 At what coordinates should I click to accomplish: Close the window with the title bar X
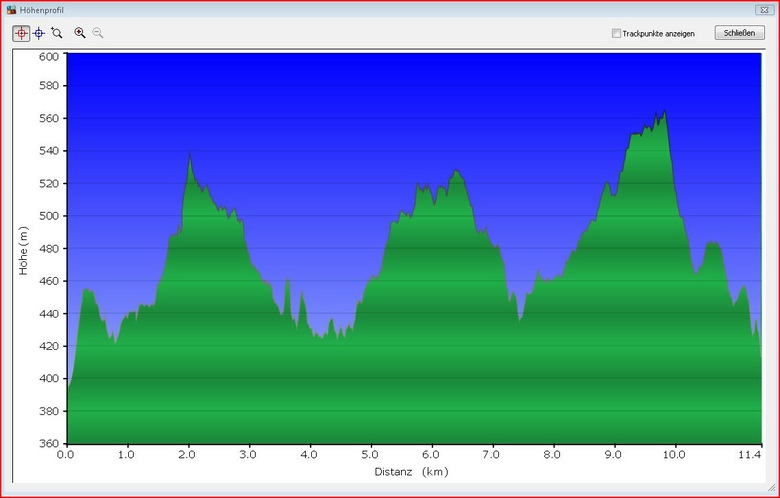[765, 10]
